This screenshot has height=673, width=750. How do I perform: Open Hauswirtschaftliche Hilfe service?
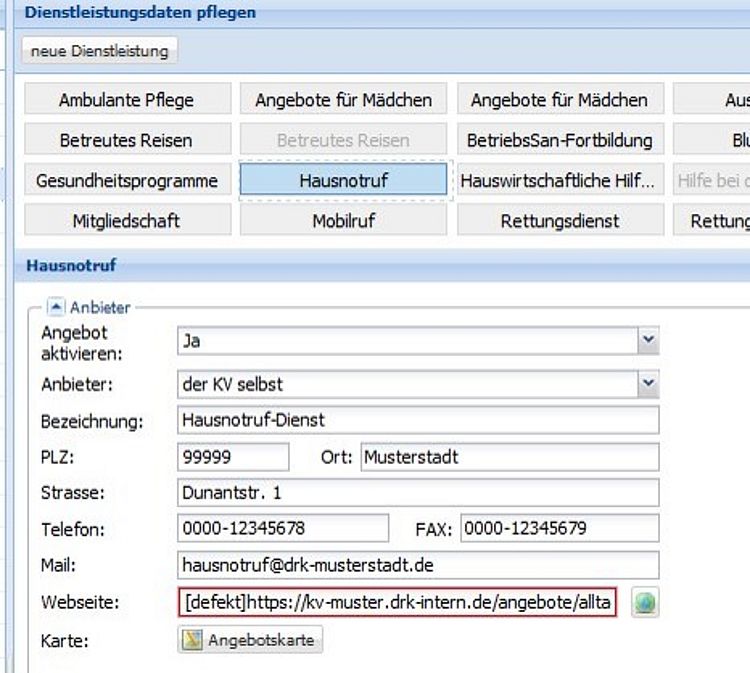click(x=560, y=181)
